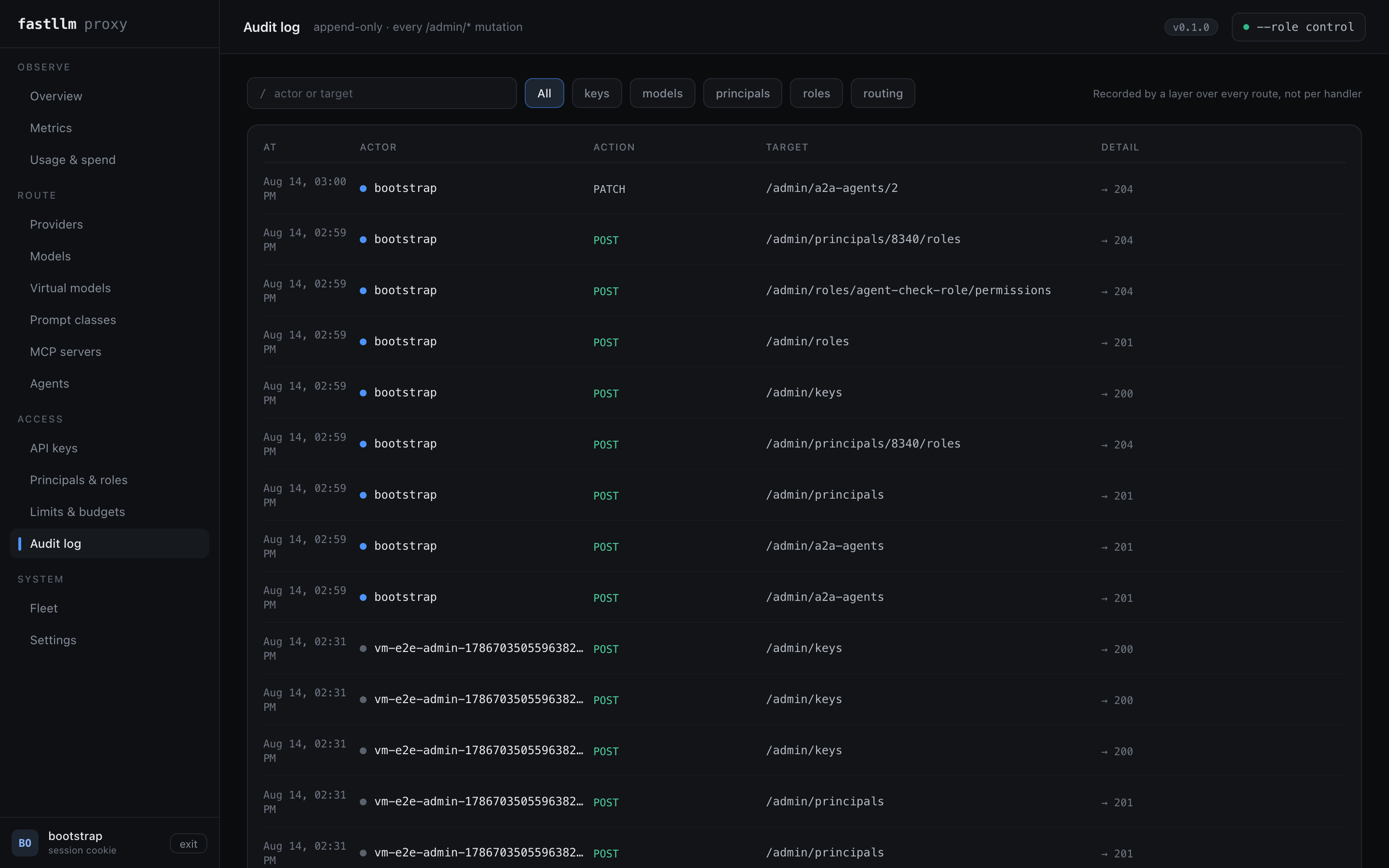Click the TARGET column header
The height and width of the screenshot is (868, 1389).
point(787,148)
